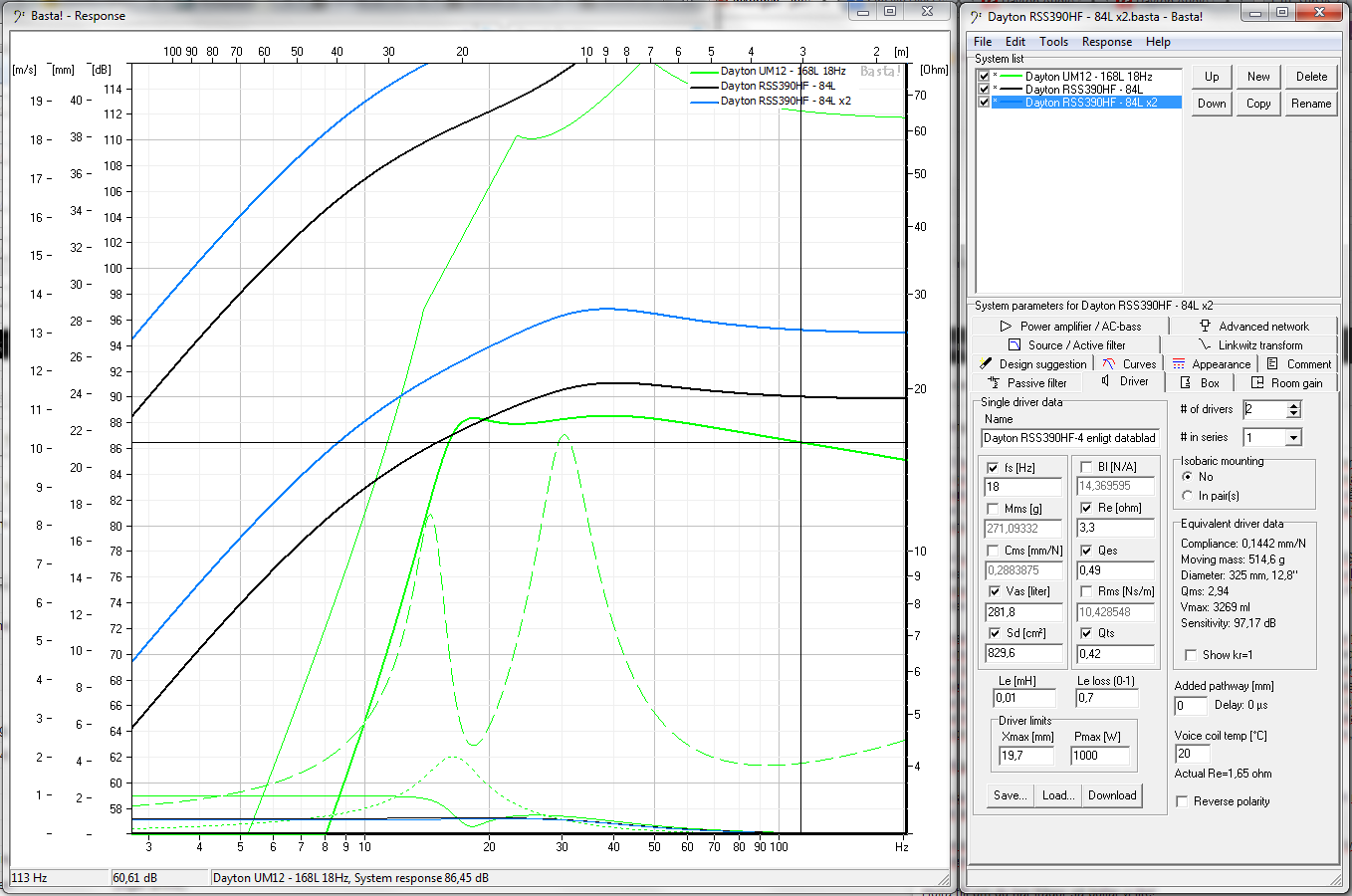
Task: Open the Source / Active filter tab
Action: tap(1066, 345)
